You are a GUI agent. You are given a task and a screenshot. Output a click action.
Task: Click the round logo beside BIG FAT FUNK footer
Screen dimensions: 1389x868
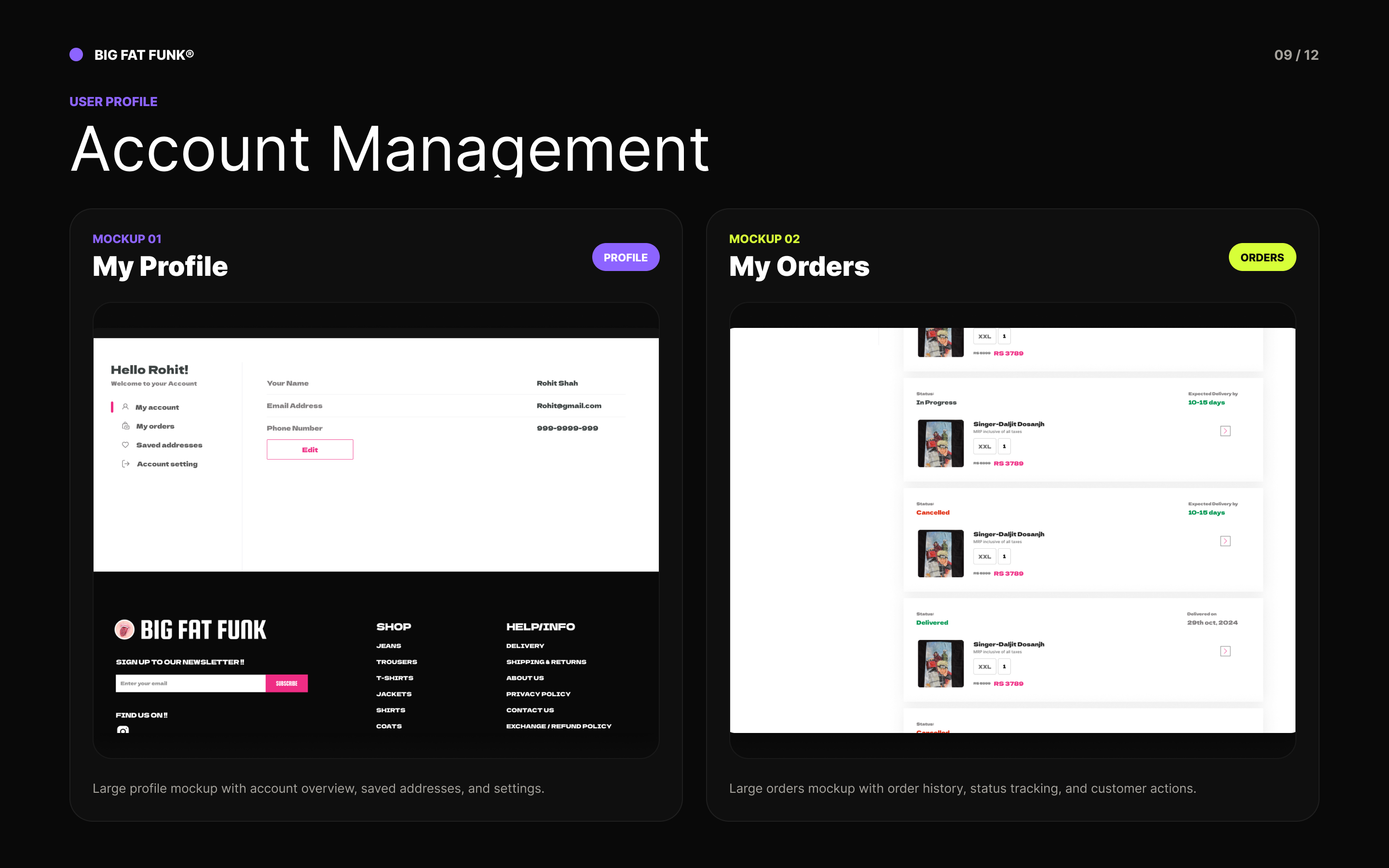point(124,630)
